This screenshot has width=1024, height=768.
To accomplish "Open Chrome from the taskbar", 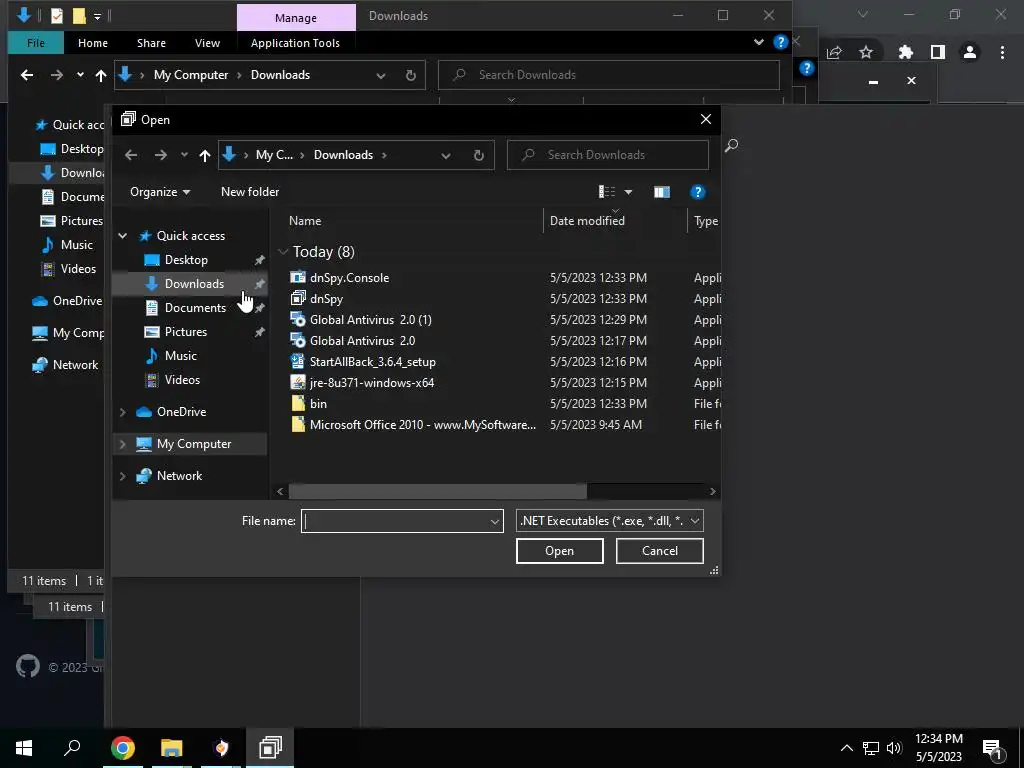I will coord(123,748).
